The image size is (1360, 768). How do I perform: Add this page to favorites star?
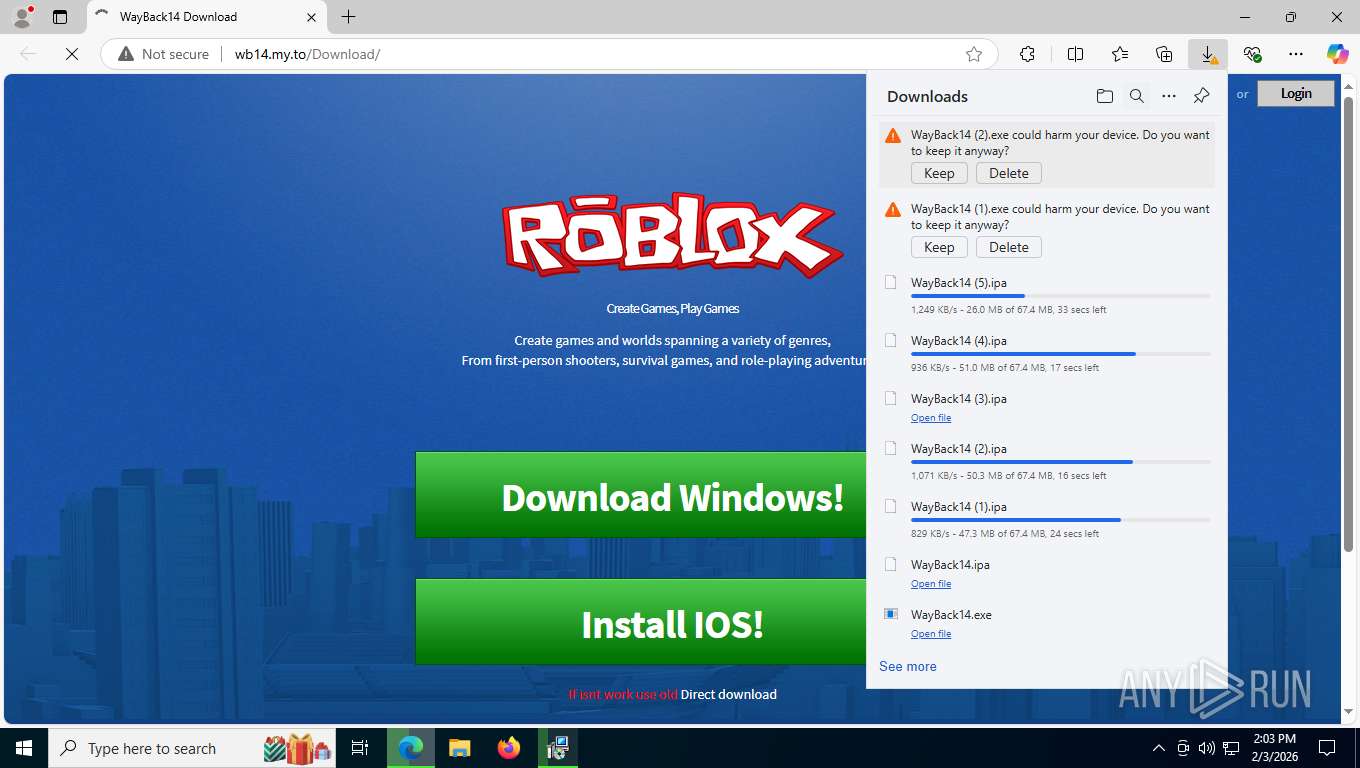point(974,54)
